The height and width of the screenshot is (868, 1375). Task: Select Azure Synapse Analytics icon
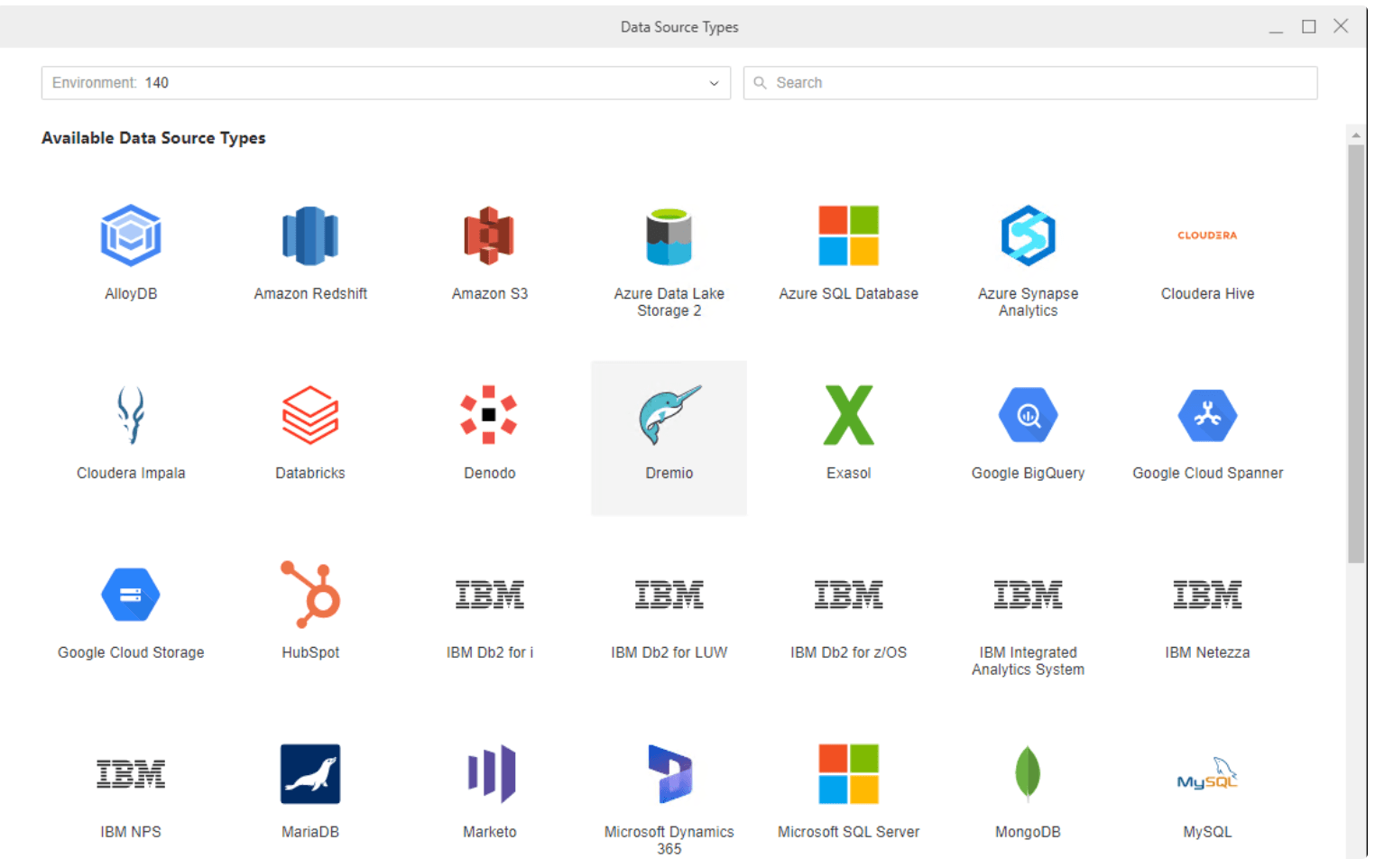(x=1028, y=235)
